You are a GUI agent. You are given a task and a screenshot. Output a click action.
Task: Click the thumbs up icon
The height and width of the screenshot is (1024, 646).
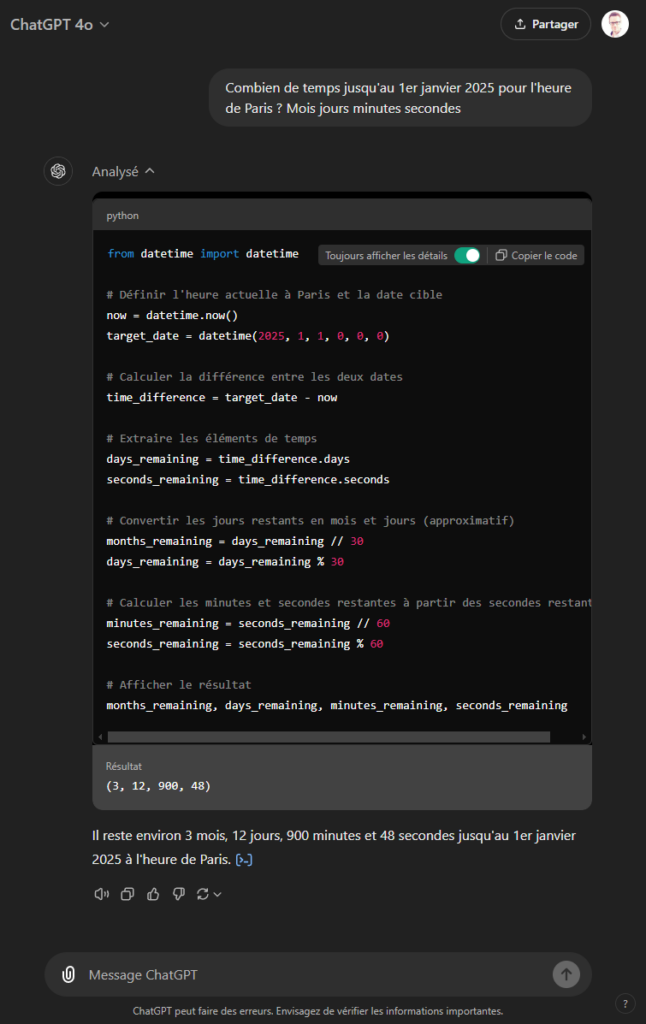point(153,894)
